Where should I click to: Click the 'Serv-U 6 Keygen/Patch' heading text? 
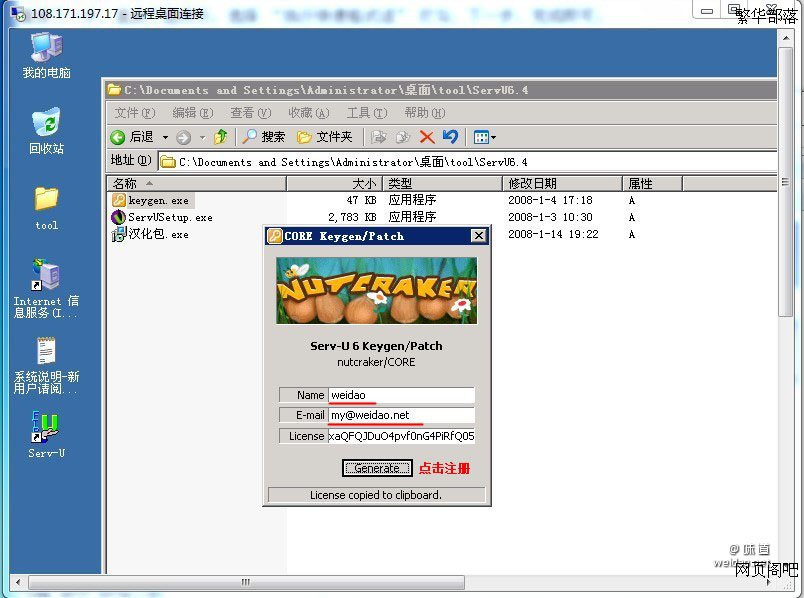point(376,346)
